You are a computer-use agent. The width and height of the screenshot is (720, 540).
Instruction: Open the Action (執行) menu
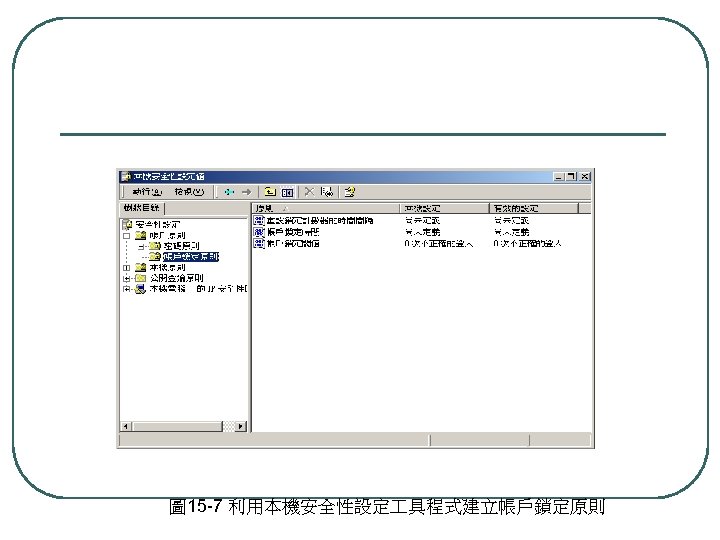pos(147,192)
